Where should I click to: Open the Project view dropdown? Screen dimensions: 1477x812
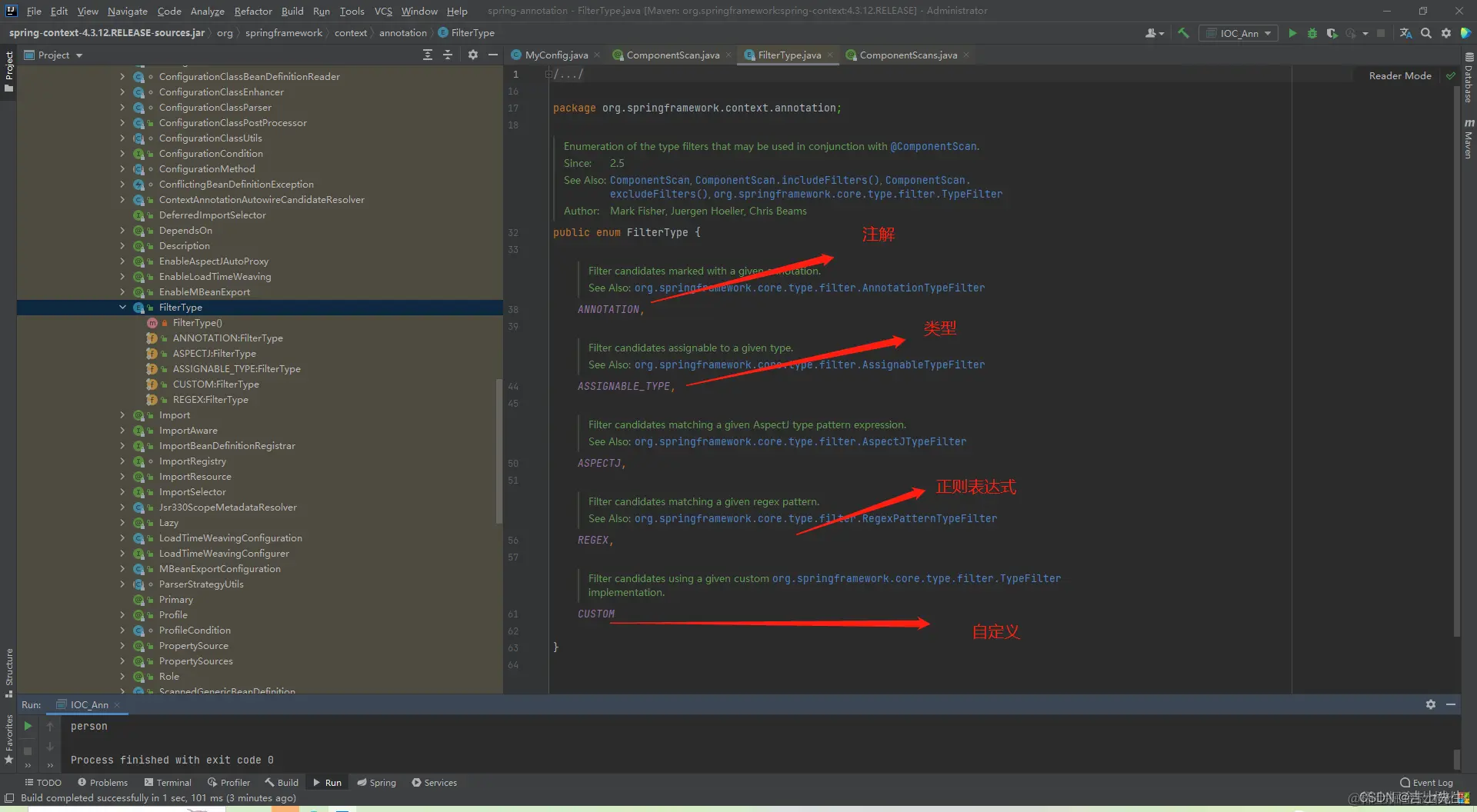pos(53,55)
